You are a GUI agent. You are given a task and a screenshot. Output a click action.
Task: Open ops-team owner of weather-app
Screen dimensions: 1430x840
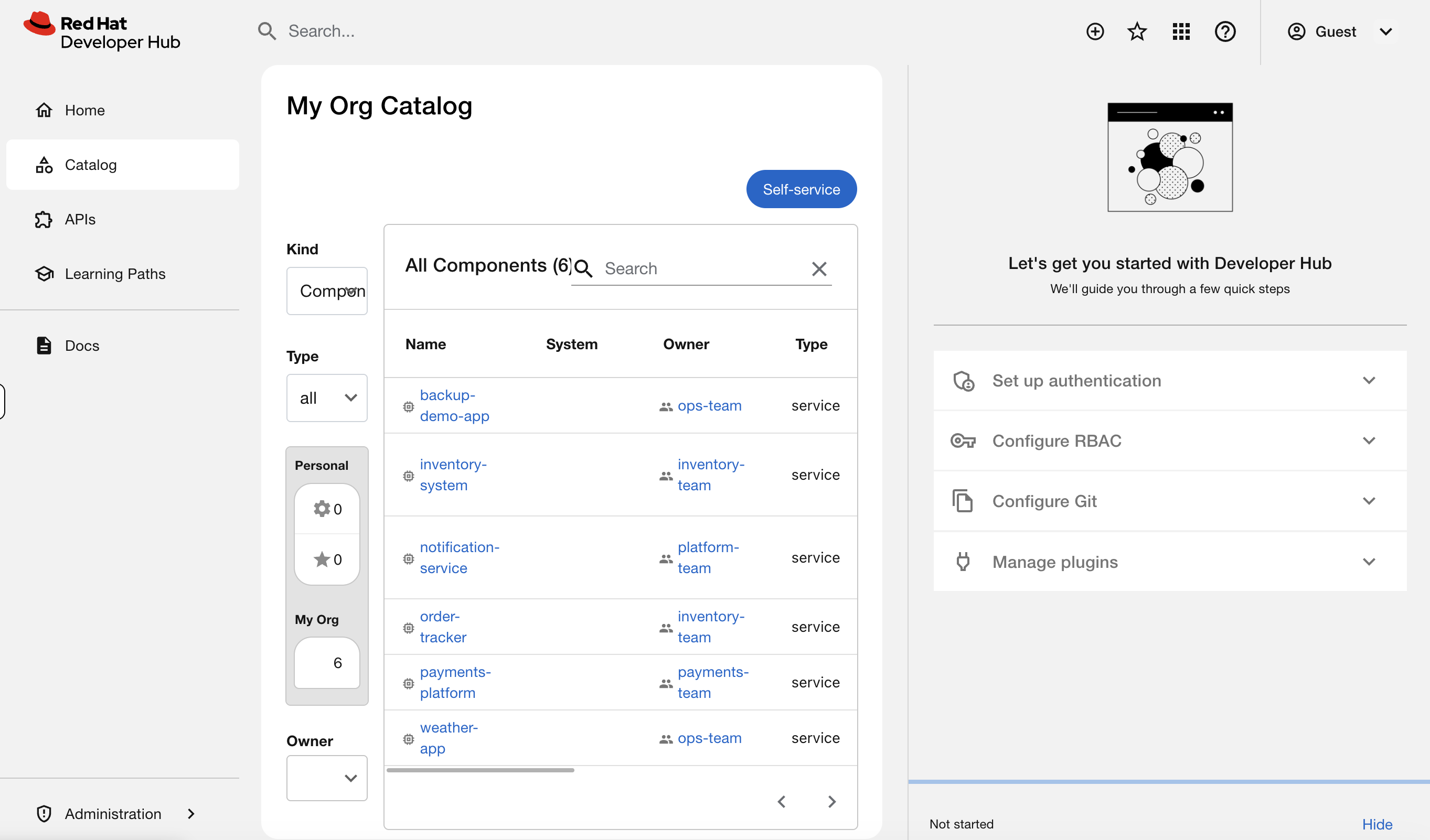coord(709,738)
